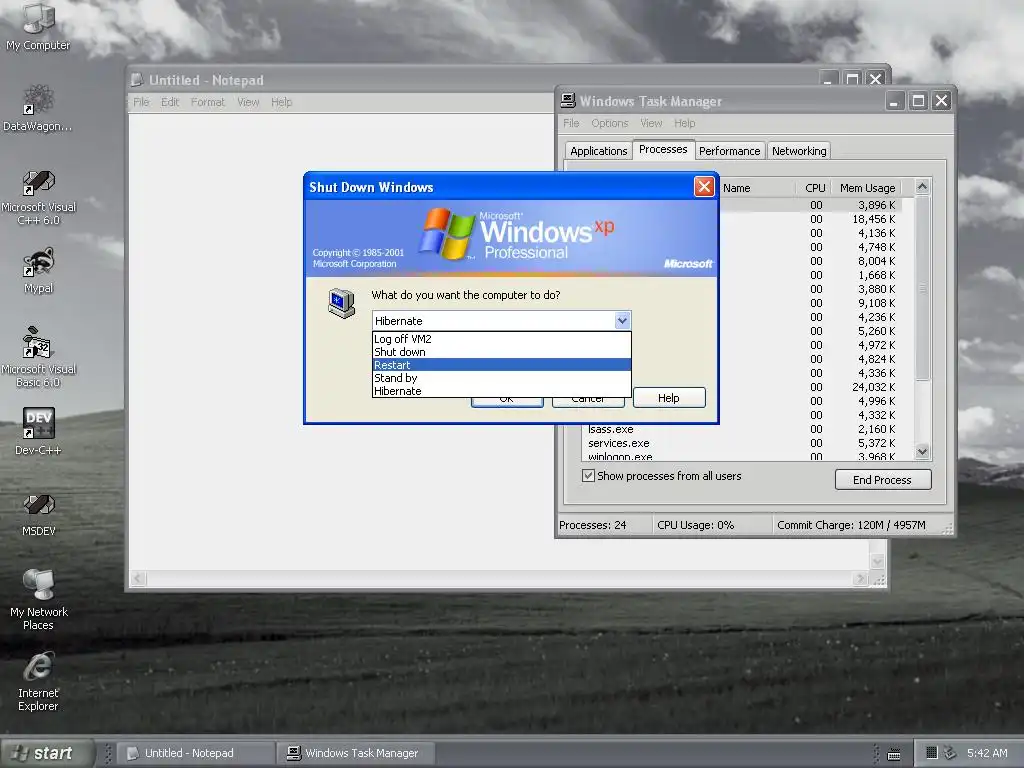Click the computer icon in Shut Down dialog

tap(342, 303)
